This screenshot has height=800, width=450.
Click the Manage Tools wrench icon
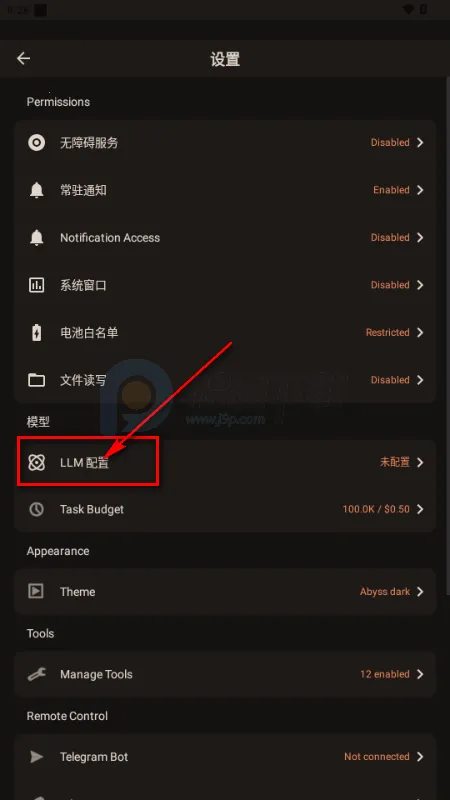tap(36, 674)
